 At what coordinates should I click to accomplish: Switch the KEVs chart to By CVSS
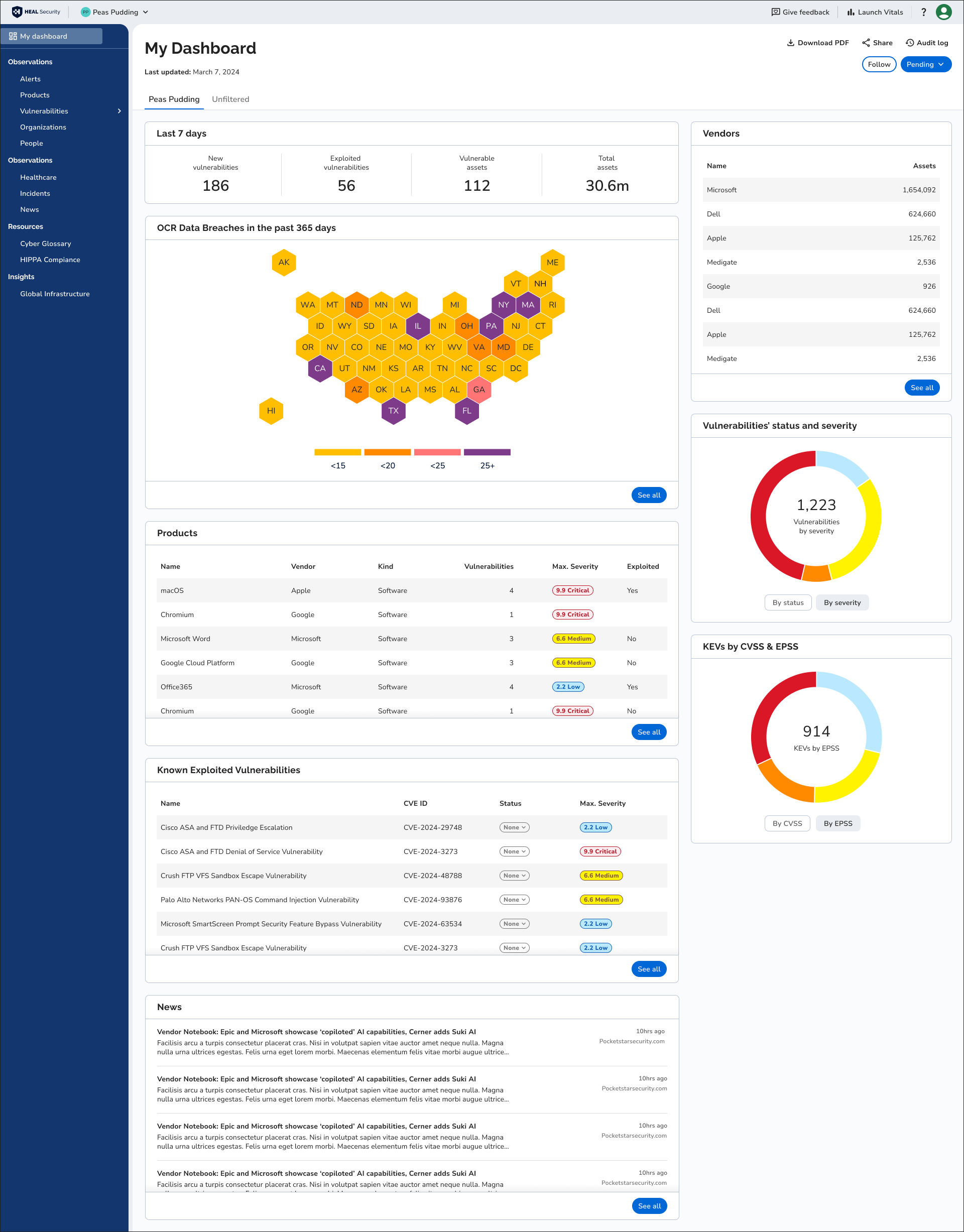click(x=787, y=823)
